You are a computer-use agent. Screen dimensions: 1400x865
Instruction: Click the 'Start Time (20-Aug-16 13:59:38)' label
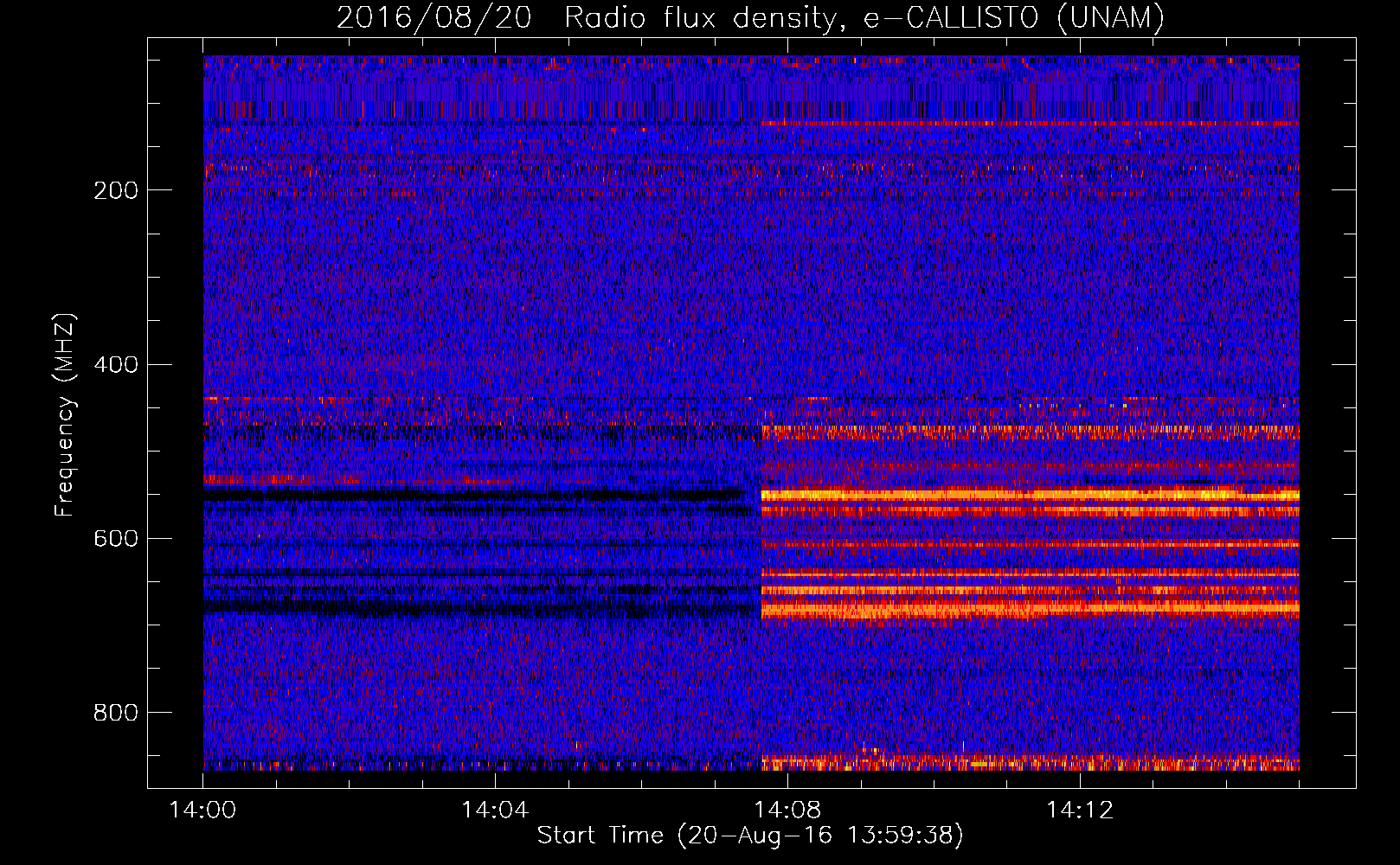(750, 836)
